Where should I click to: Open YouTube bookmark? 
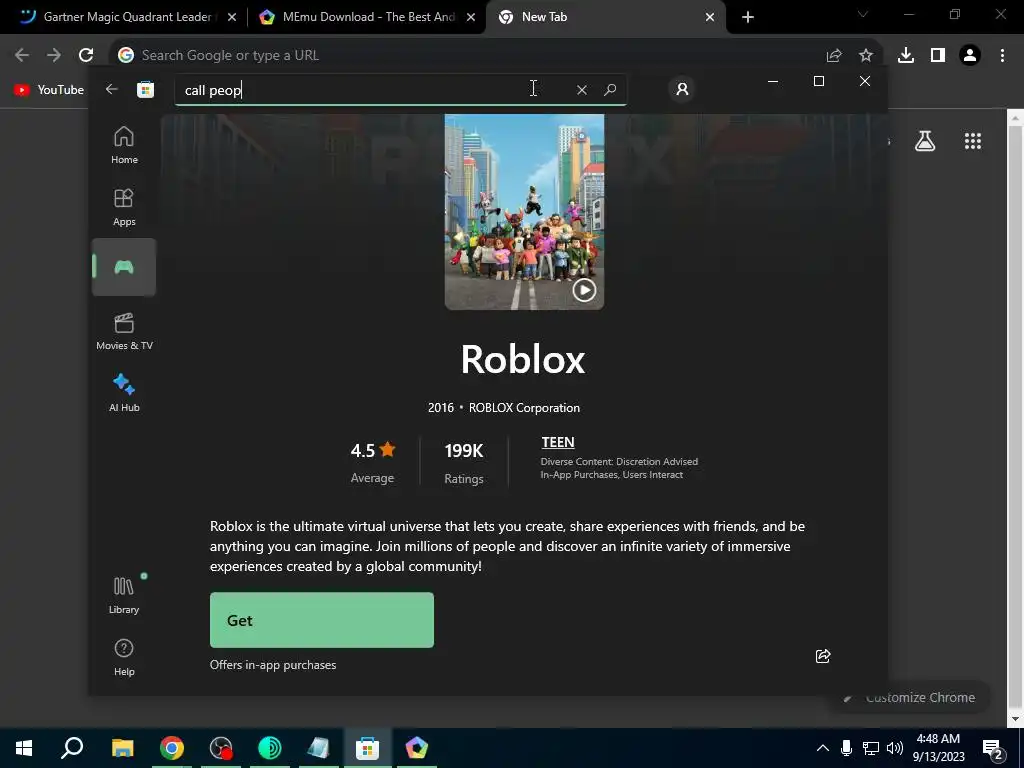pos(50,90)
